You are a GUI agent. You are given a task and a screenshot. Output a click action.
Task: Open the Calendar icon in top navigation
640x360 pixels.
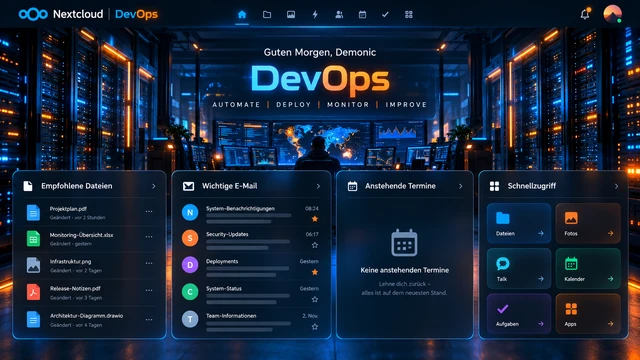(x=362, y=15)
